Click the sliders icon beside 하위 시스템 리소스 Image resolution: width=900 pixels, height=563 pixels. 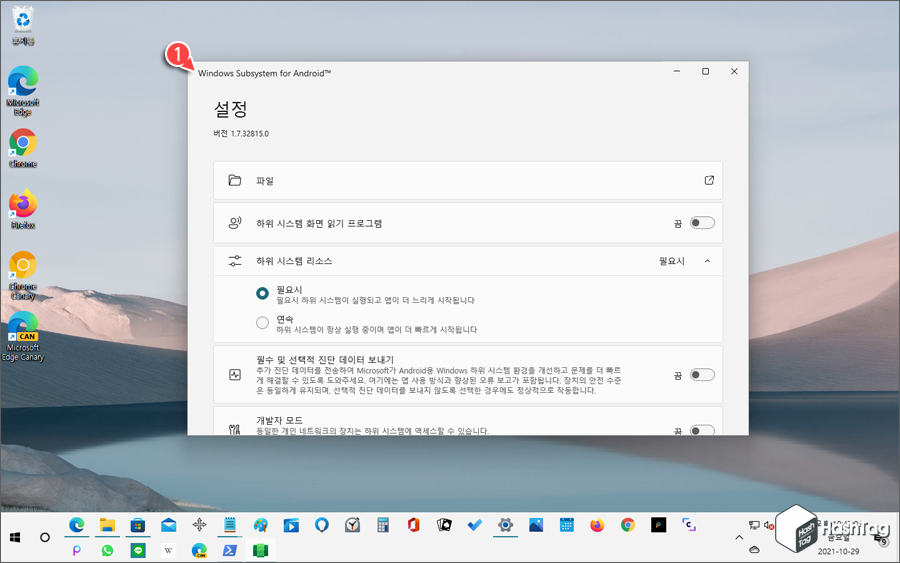pyautogui.click(x=235, y=261)
